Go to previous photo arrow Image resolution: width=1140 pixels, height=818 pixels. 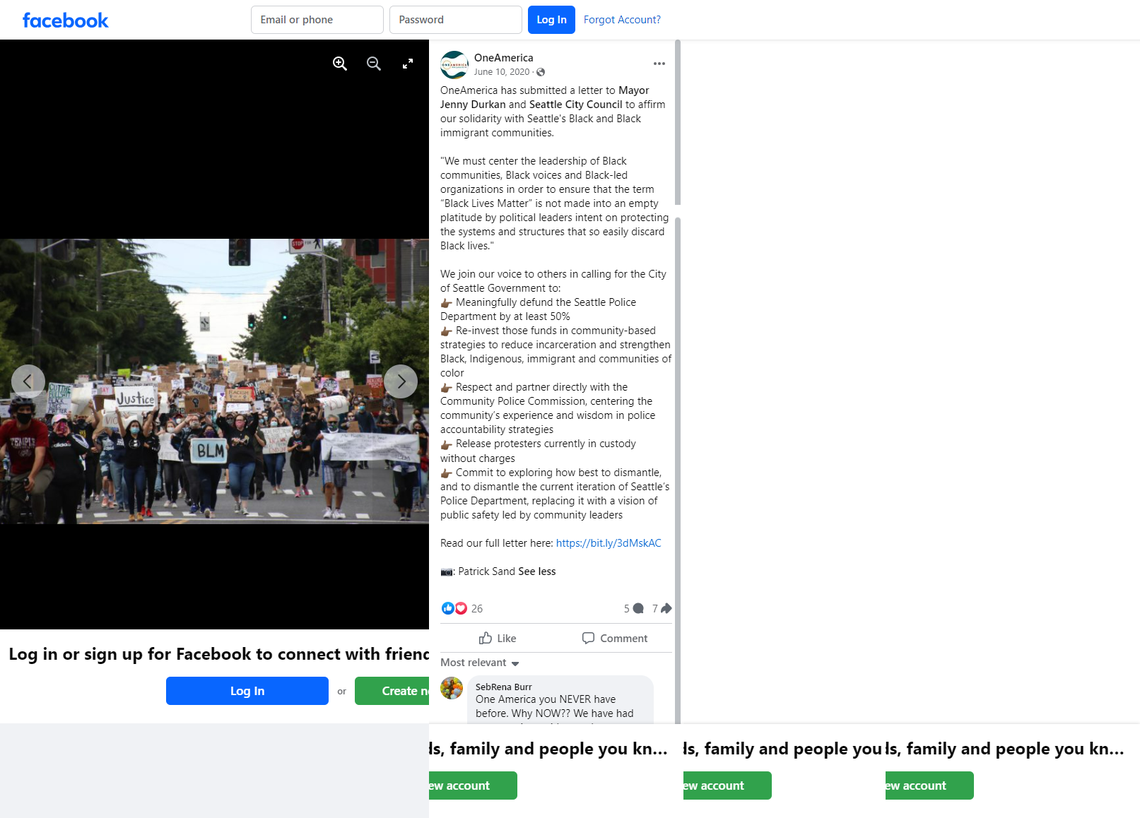click(x=28, y=381)
